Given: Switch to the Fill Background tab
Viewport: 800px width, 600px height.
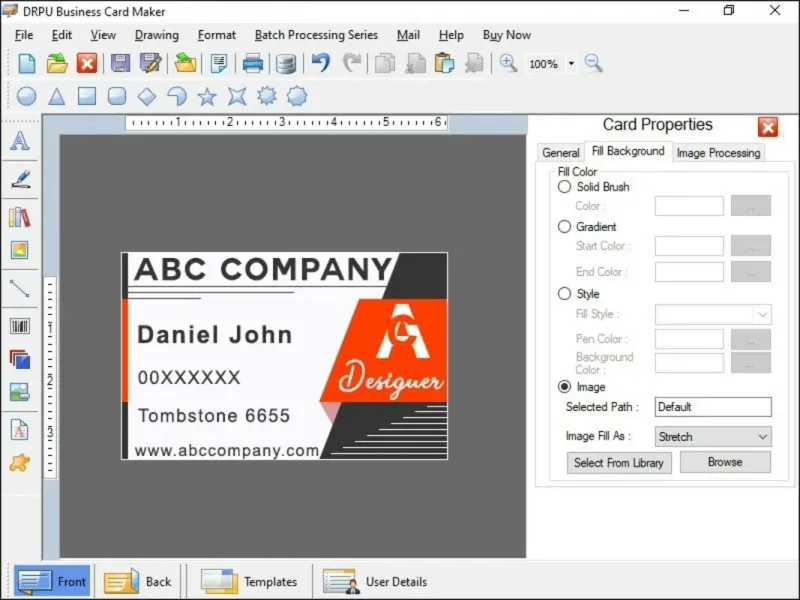Looking at the screenshot, I should [x=628, y=151].
